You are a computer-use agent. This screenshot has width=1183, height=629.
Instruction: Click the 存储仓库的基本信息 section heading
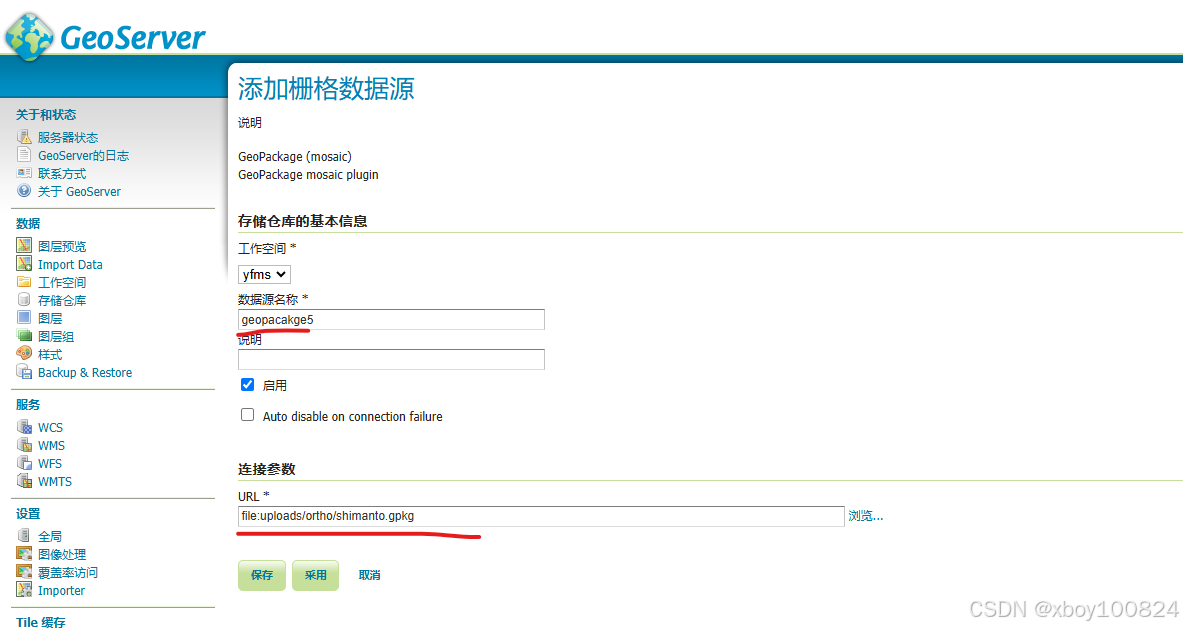pos(303,221)
